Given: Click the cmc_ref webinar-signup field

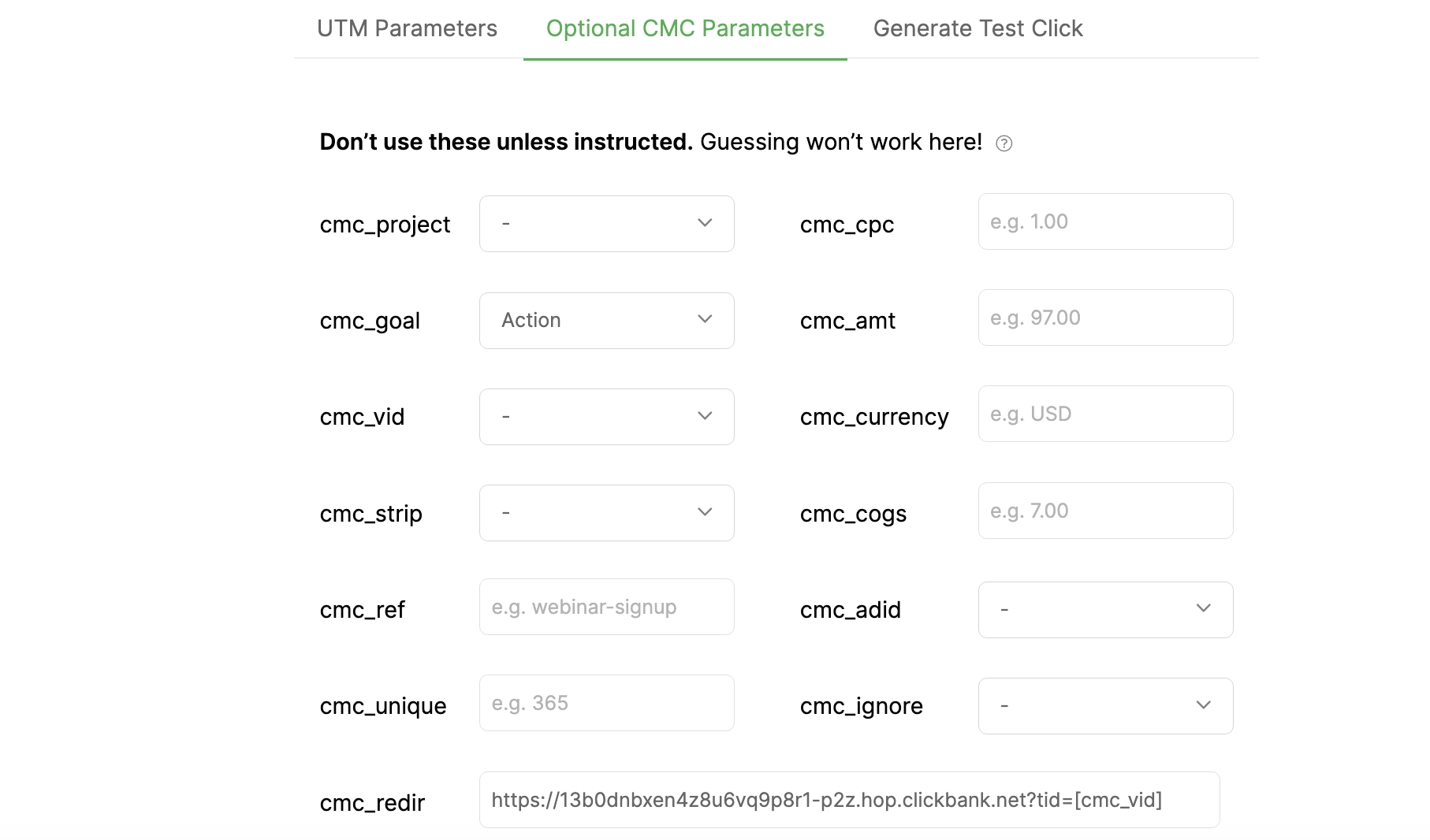Looking at the screenshot, I should 606,607.
